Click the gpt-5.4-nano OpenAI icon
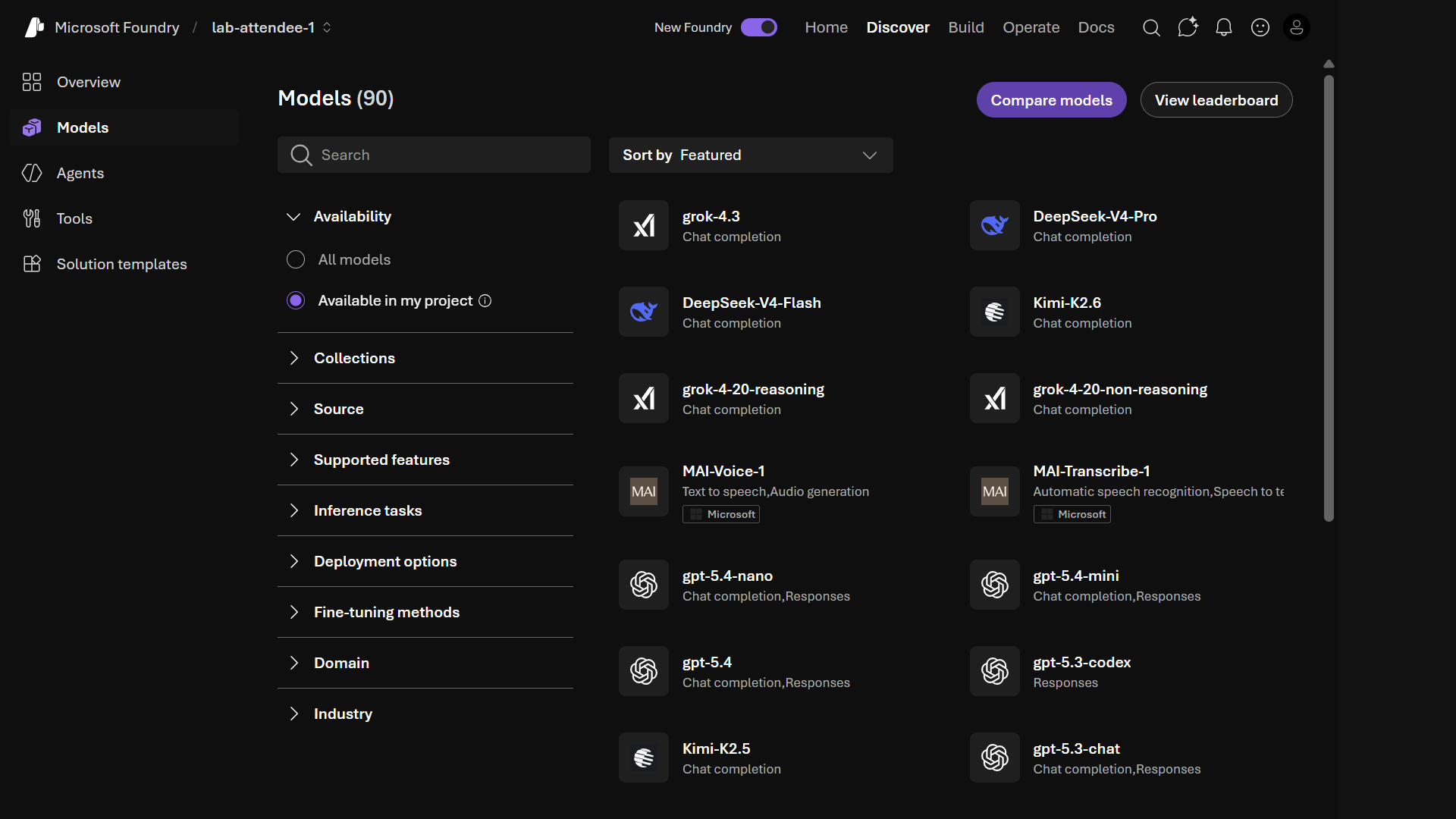The image size is (1456, 819). pyautogui.click(x=644, y=585)
